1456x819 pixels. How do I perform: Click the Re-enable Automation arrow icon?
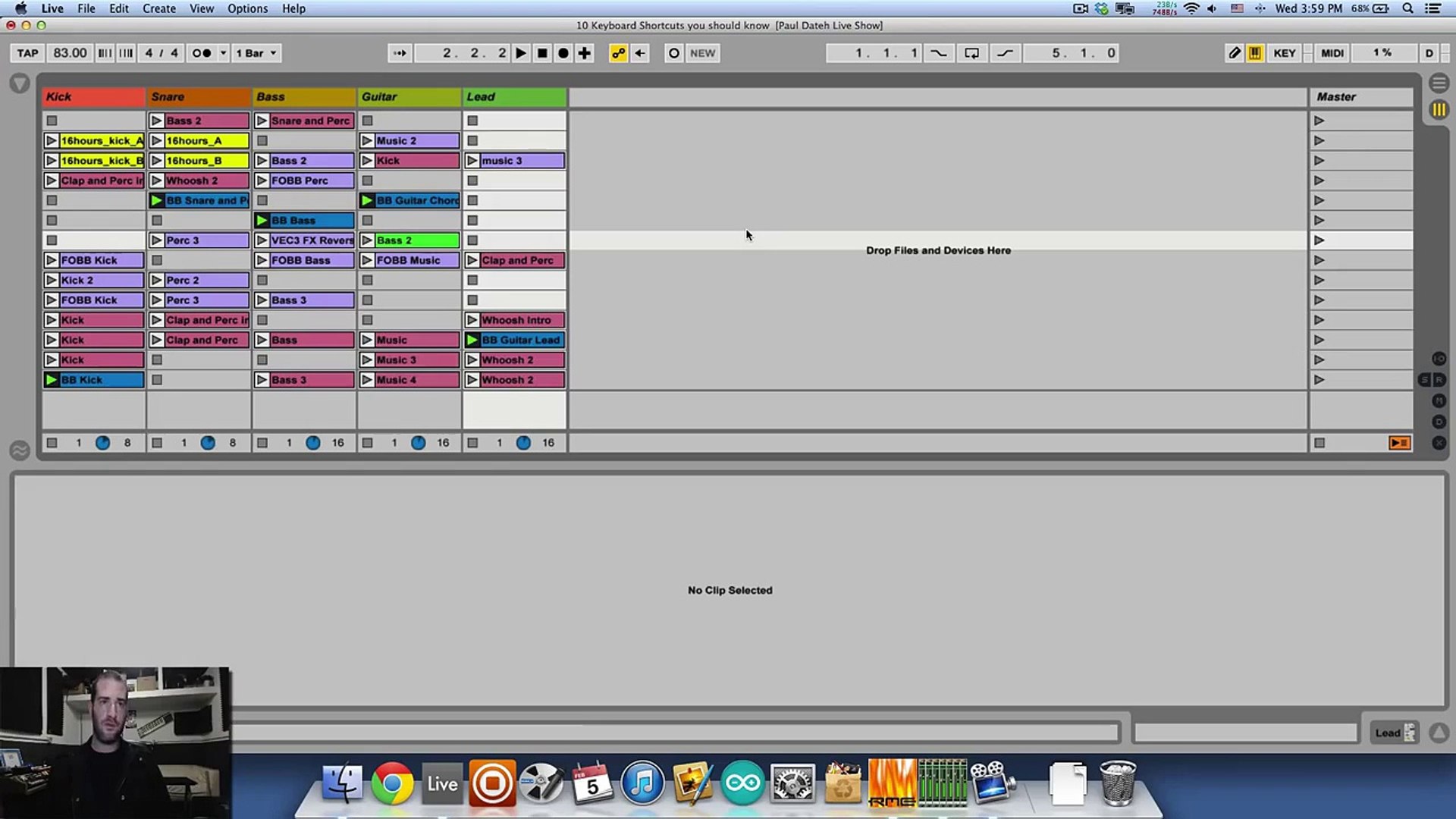tap(640, 53)
